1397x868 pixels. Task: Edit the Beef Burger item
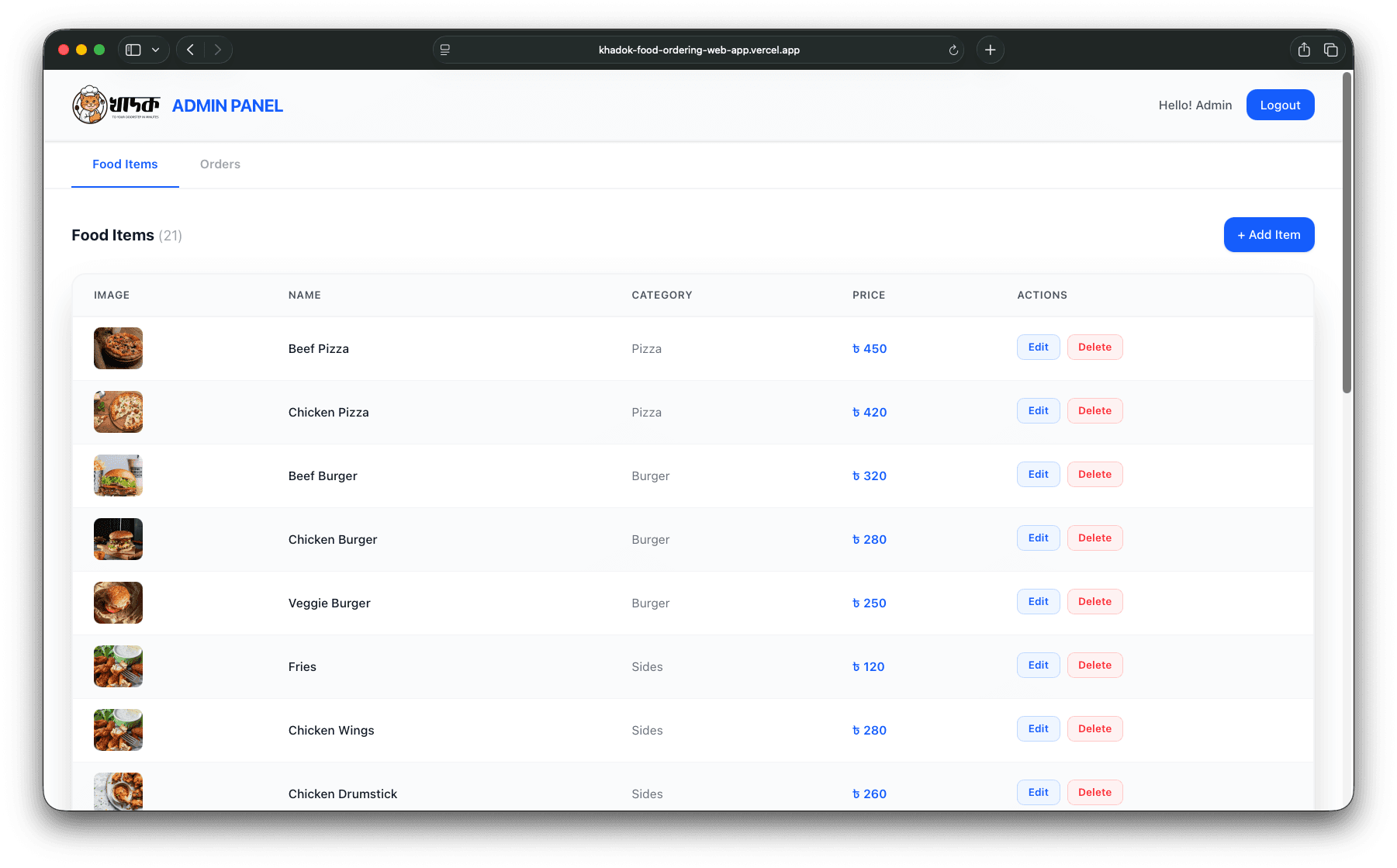(x=1038, y=475)
